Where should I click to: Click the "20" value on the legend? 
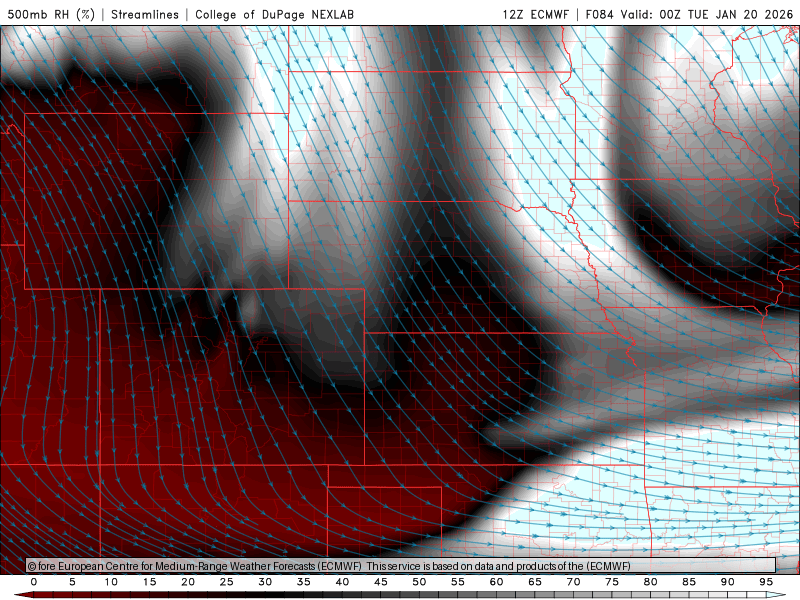(188, 582)
